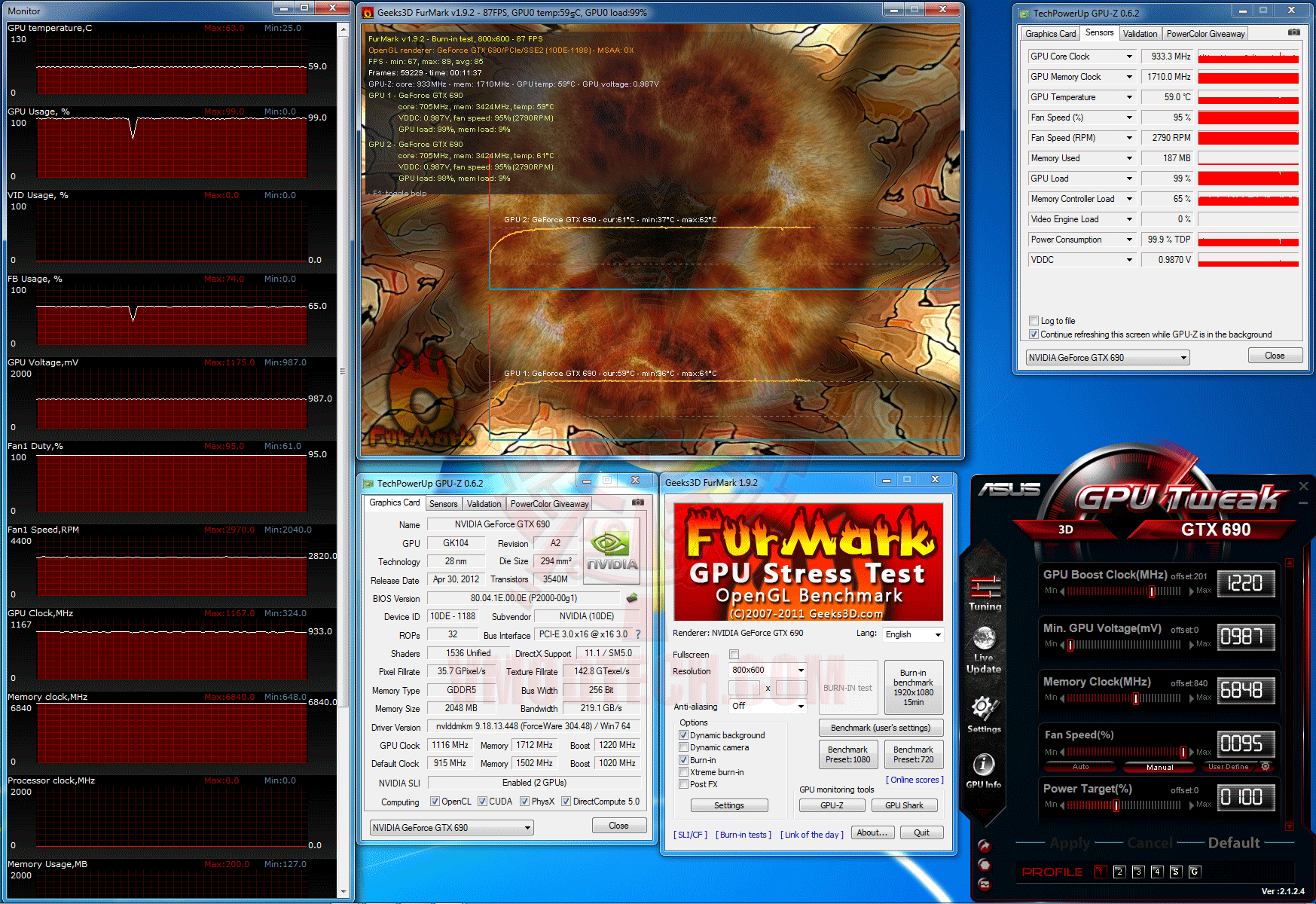Click the GPU Boost Clock decrease arrow

click(1062, 591)
